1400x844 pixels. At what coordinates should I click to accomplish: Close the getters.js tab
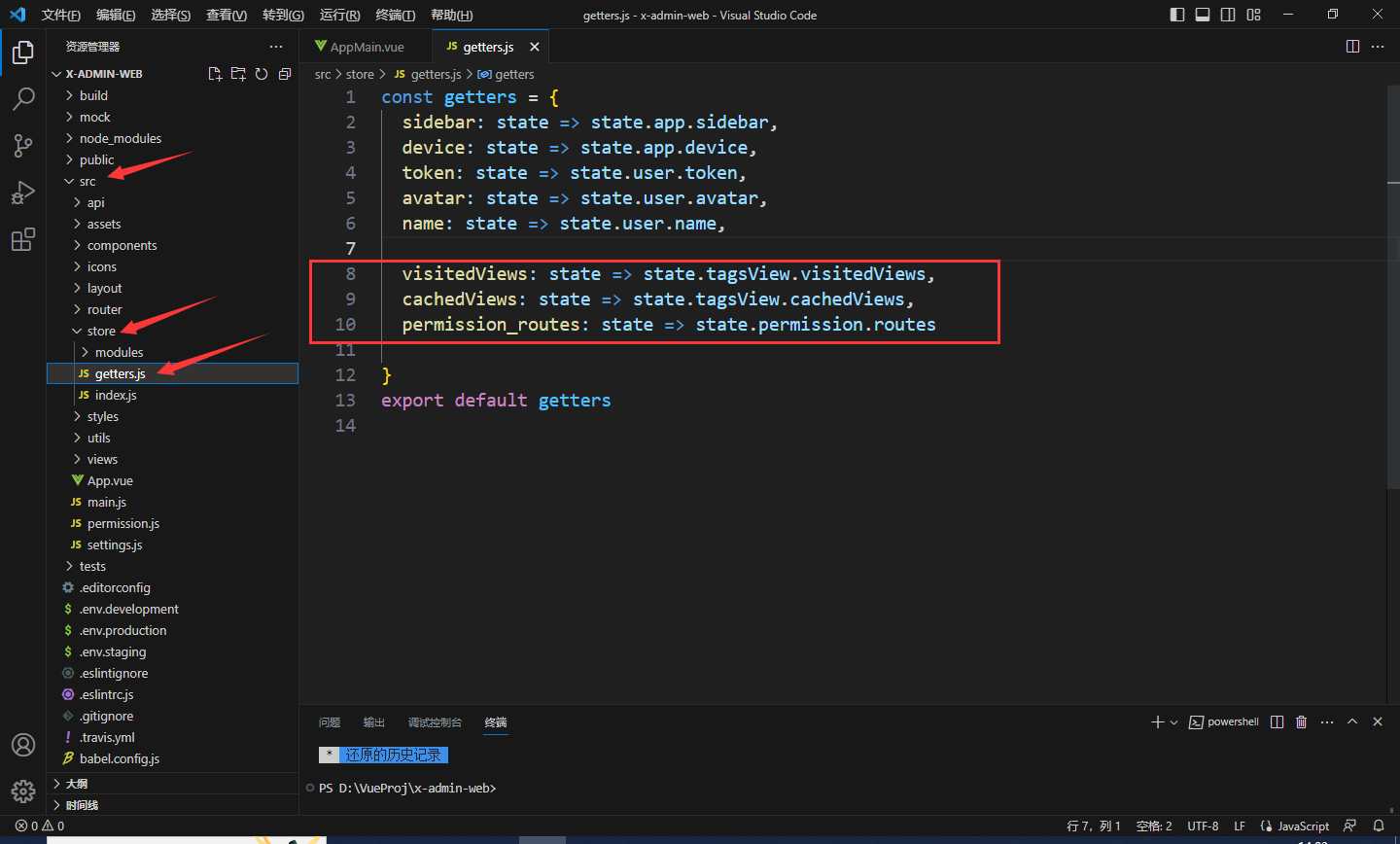pyautogui.click(x=535, y=47)
